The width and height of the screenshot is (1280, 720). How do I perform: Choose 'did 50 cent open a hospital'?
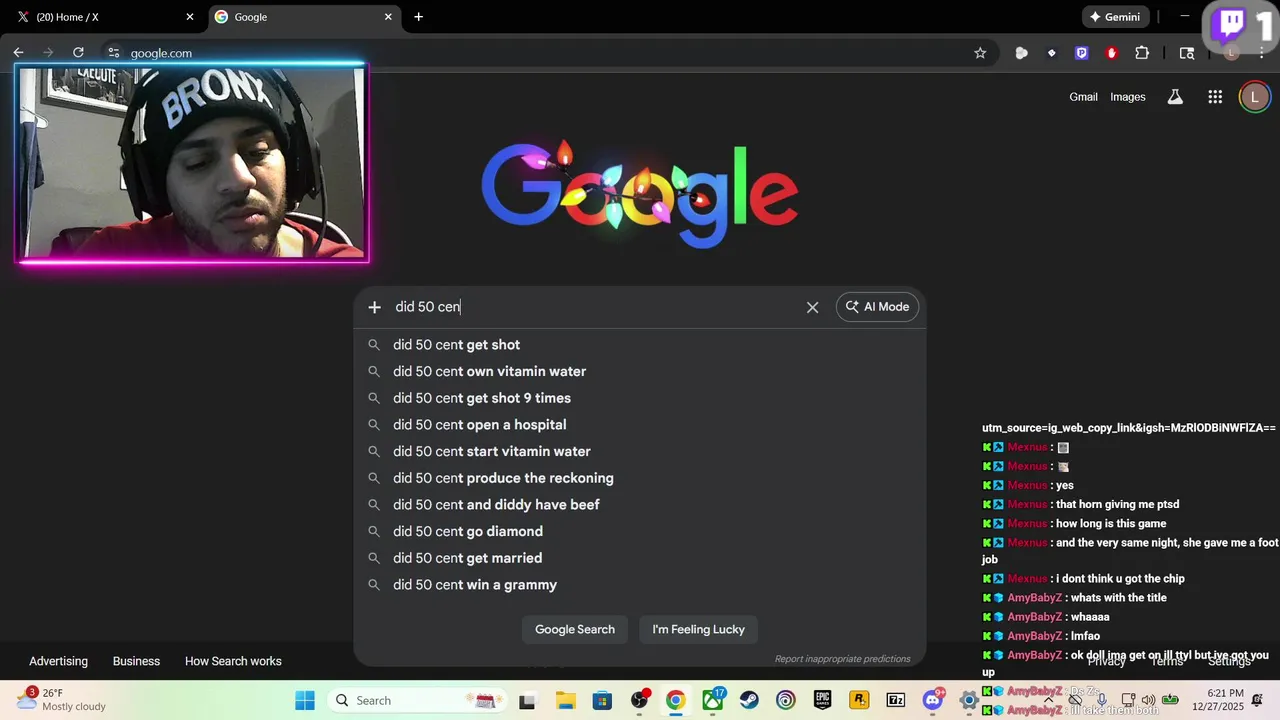point(640,425)
